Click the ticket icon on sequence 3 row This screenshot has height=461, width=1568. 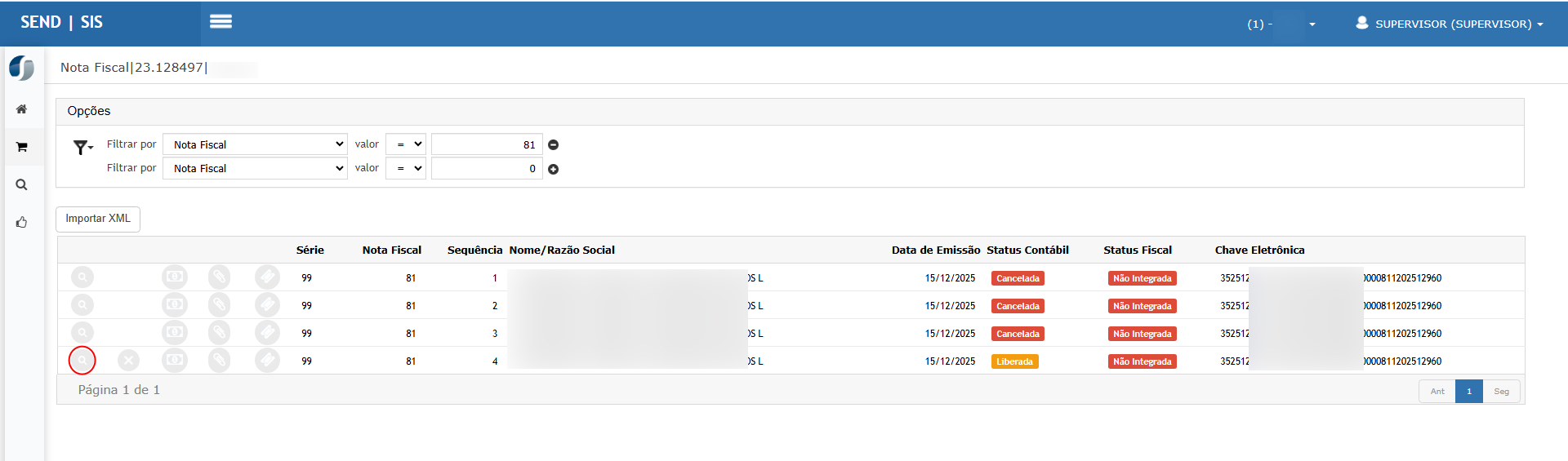point(267,333)
